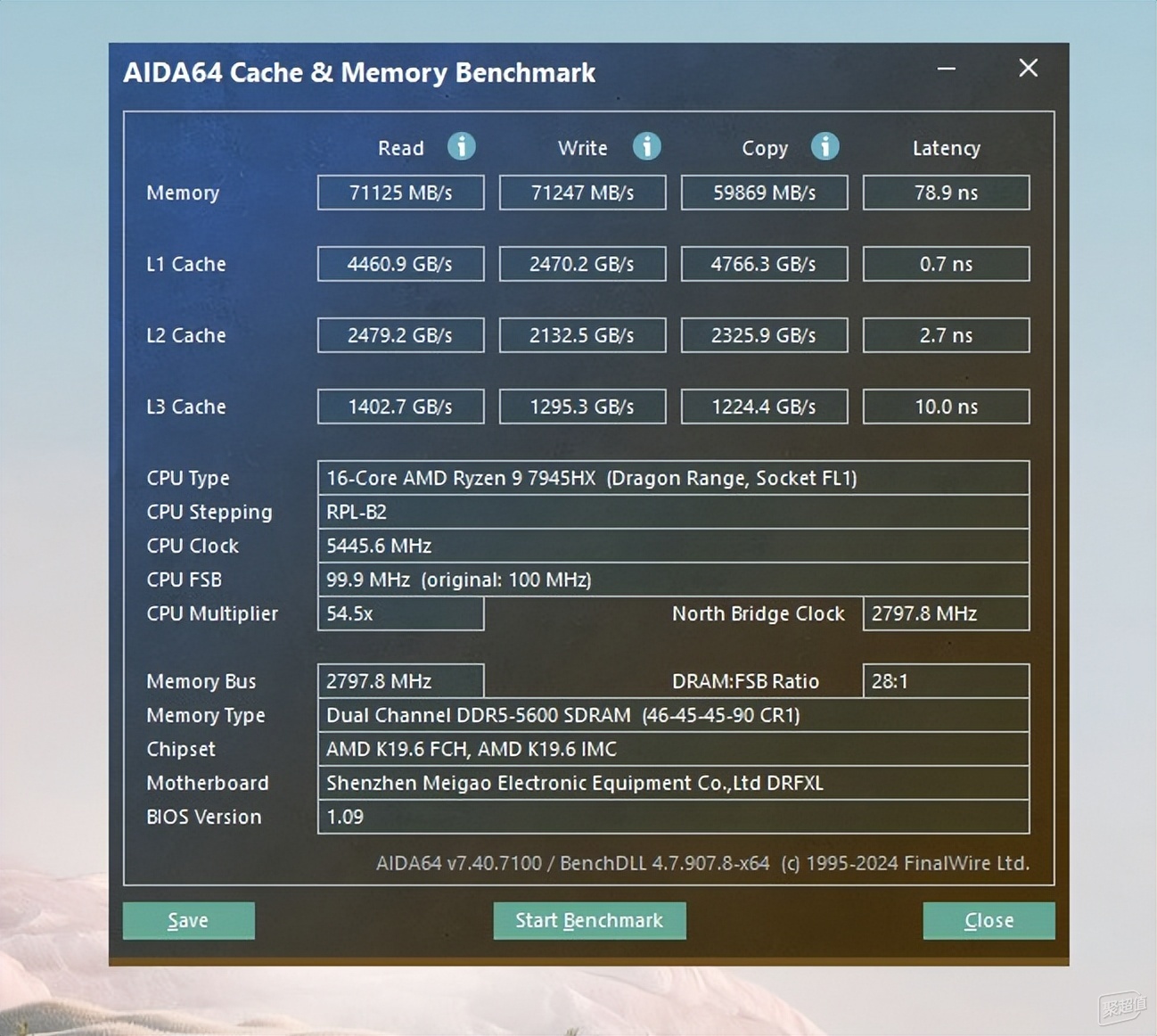Select L1 Cache Copy 4766.3 GB/s
The height and width of the screenshot is (1036, 1157).
click(765, 264)
